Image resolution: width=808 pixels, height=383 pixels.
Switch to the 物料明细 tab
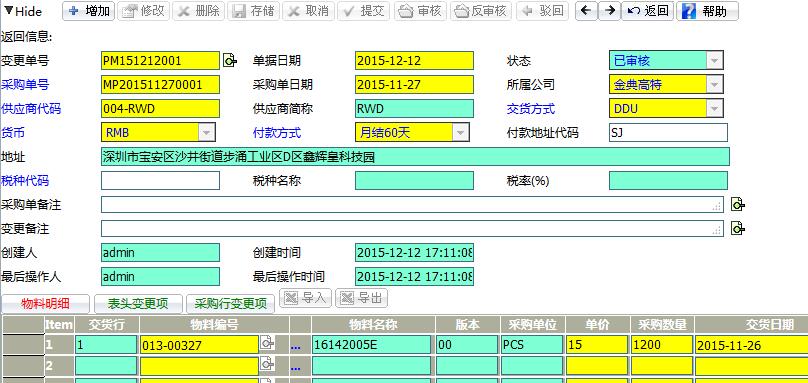pyautogui.click(x=45, y=304)
